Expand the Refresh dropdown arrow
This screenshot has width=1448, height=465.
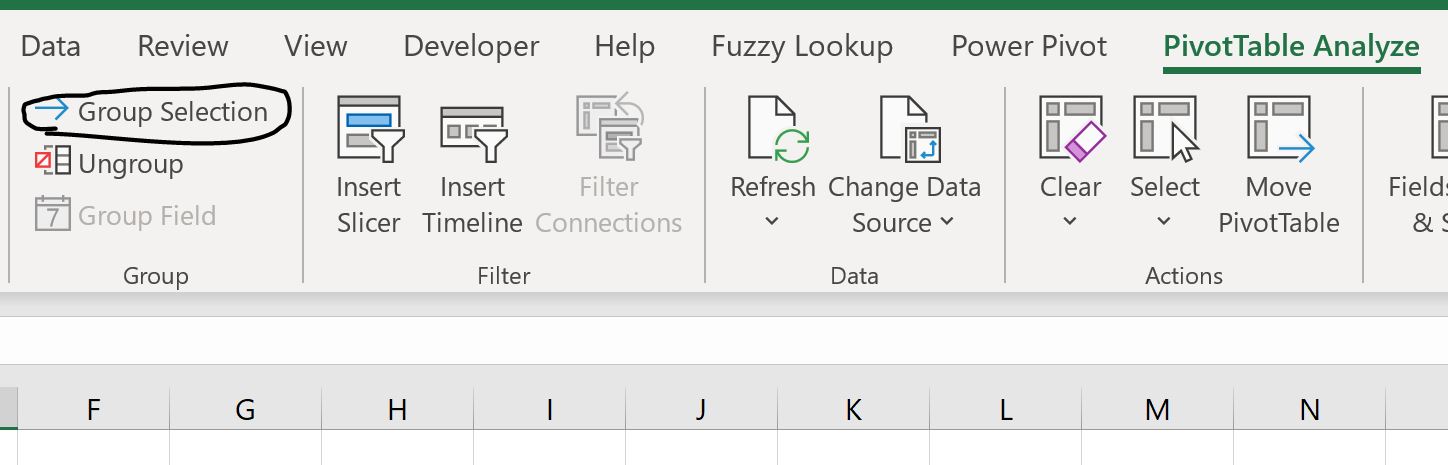772,221
